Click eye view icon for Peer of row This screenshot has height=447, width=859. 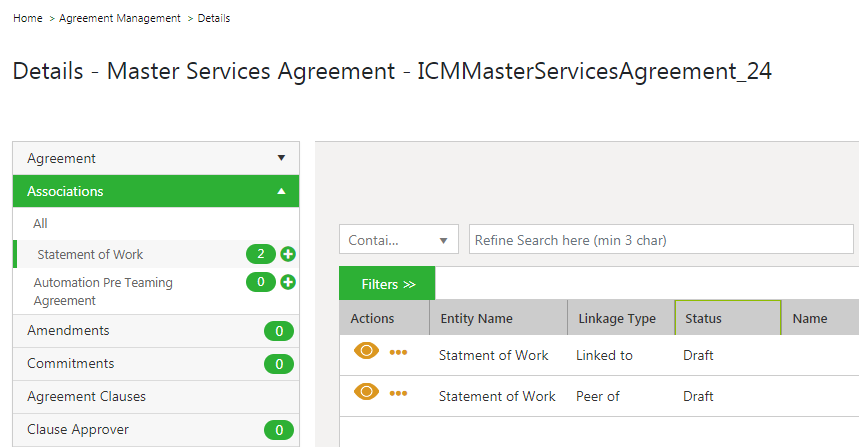click(x=367, y=392)
